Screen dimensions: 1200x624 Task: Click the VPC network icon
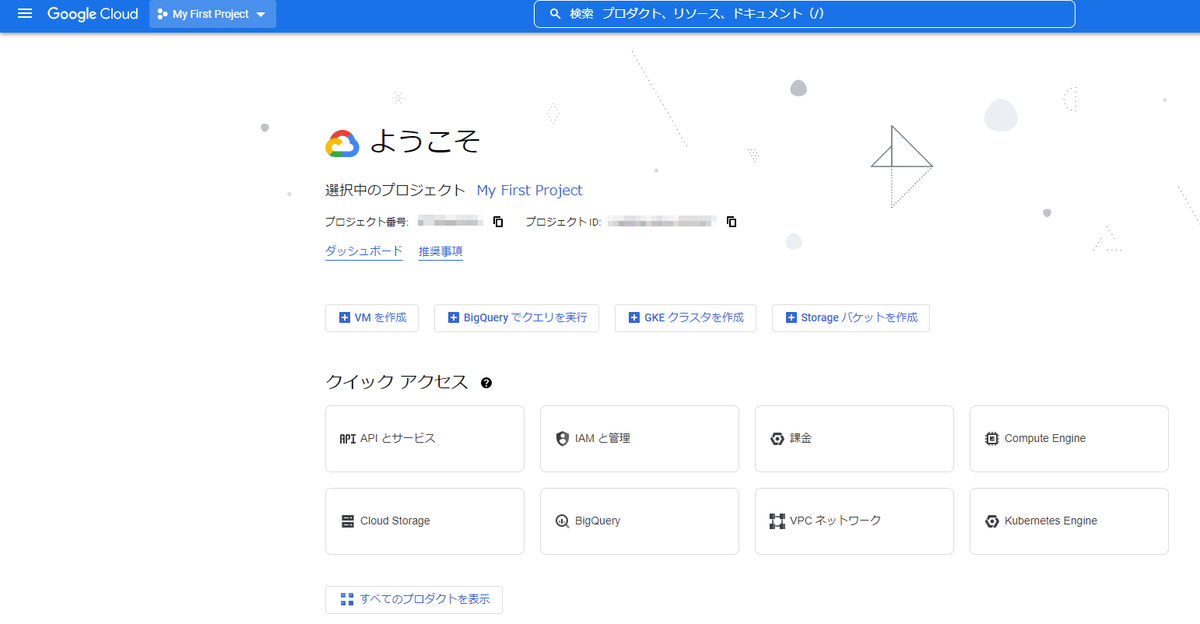pos(777,521)
